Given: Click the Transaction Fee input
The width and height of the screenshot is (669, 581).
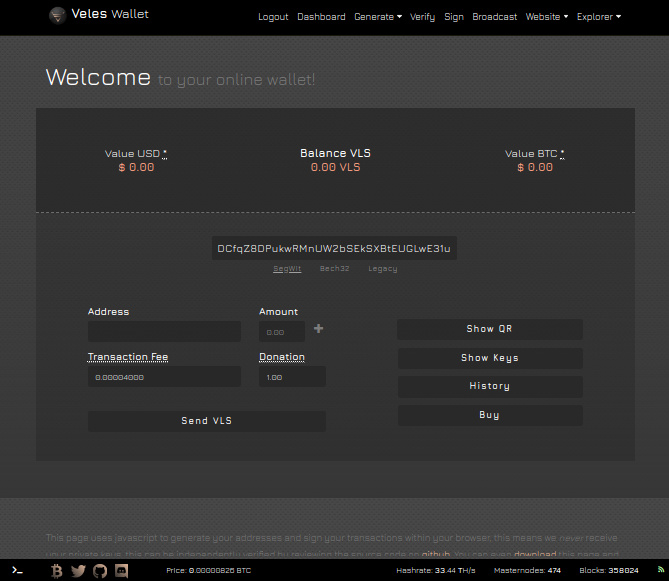Looking at the screenshot, I should (164, 377).
